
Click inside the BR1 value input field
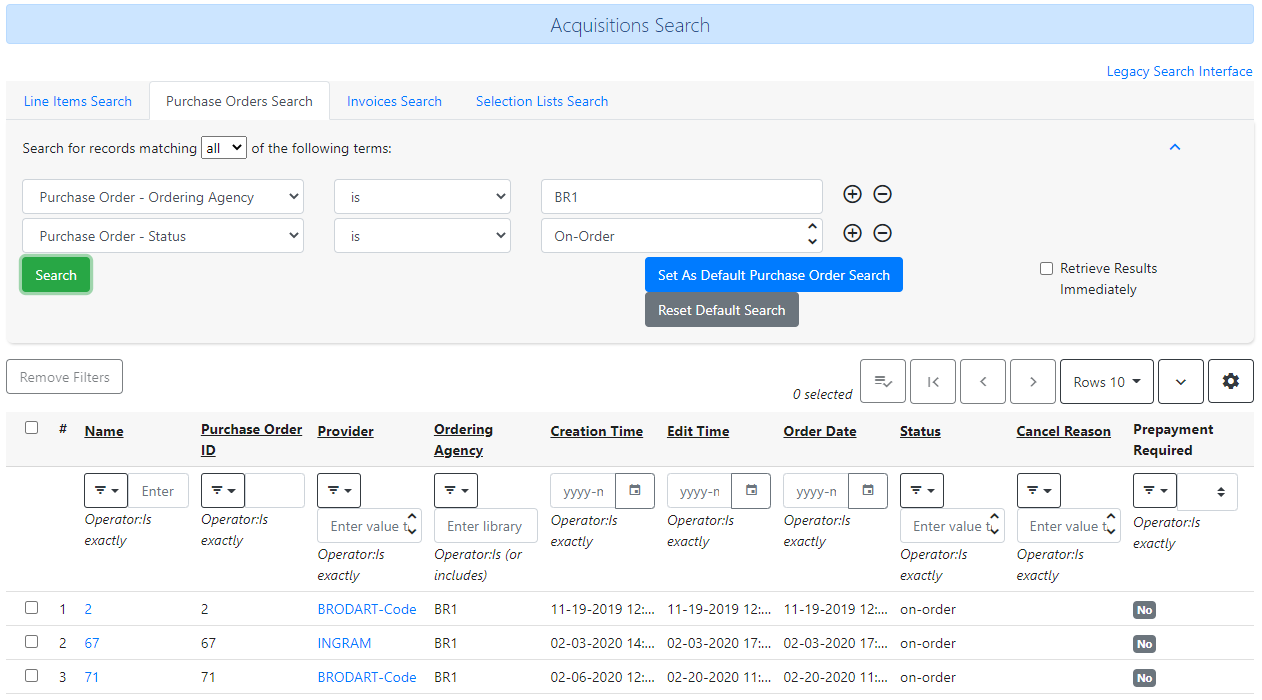pyautogui.click(x=681, y=196)
